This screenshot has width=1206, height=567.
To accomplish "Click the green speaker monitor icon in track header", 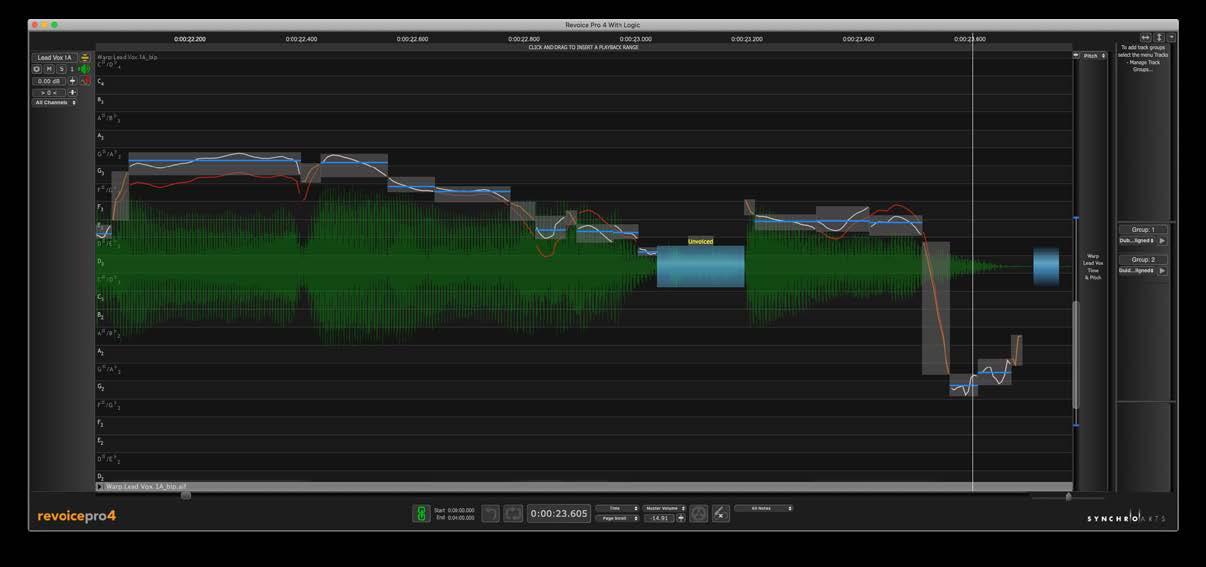I will coord(84,69).
